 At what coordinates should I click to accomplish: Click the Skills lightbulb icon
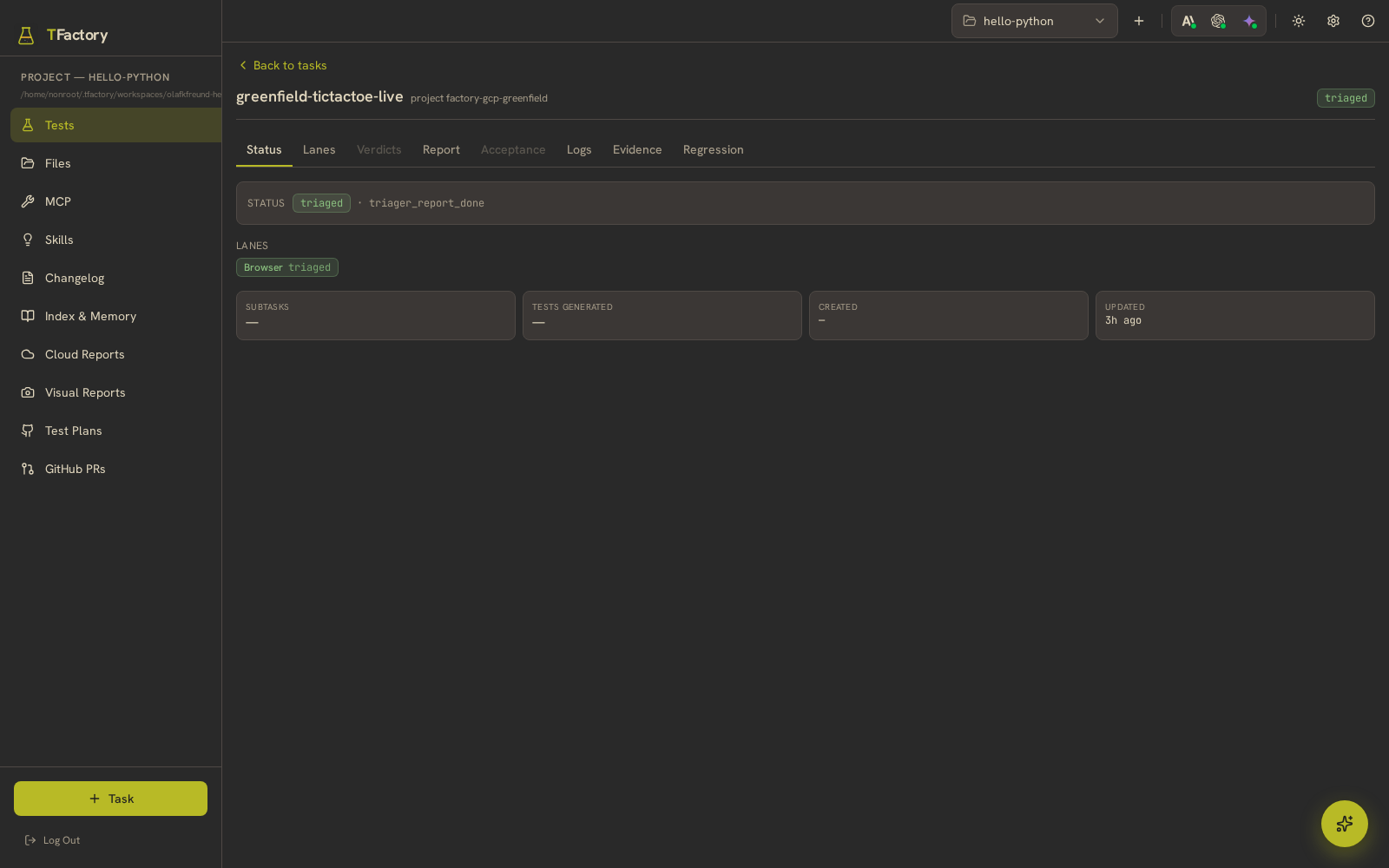[28, 240]
